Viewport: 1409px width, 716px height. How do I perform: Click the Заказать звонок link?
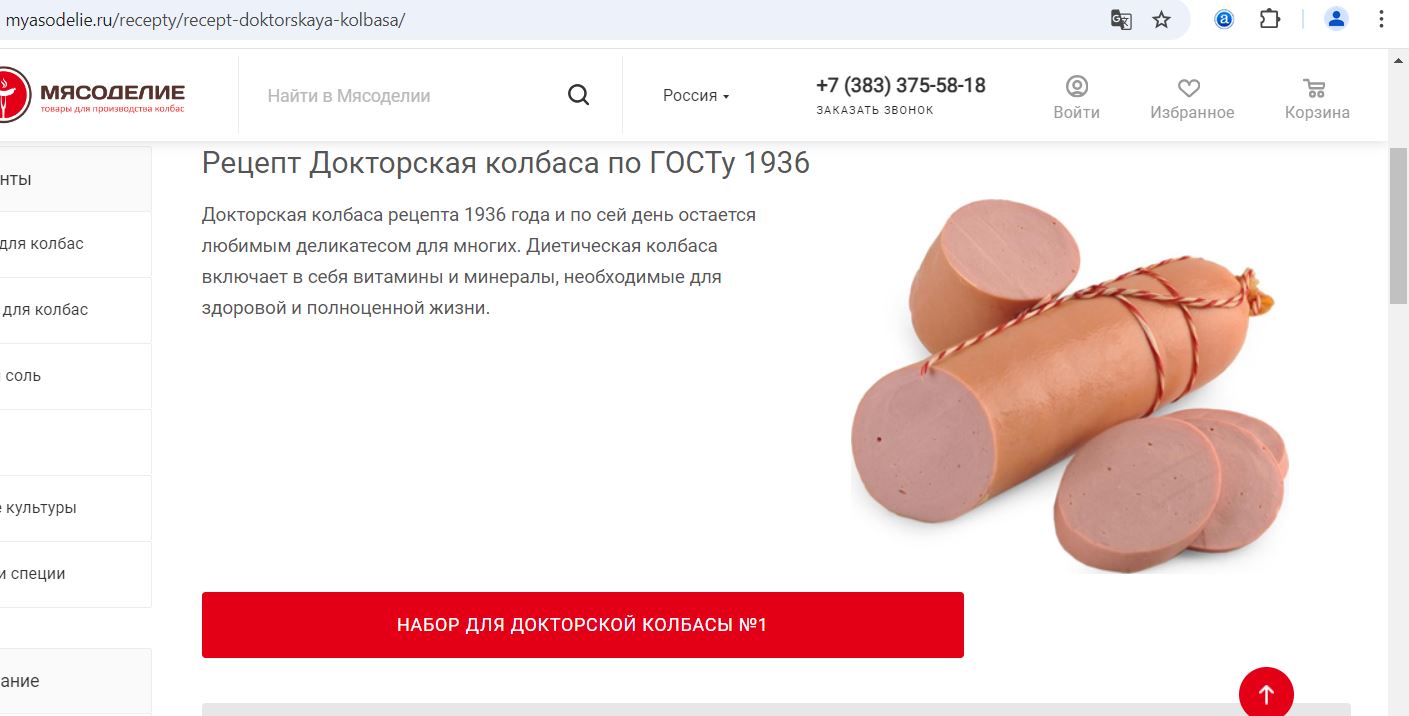tap(875, 110)
